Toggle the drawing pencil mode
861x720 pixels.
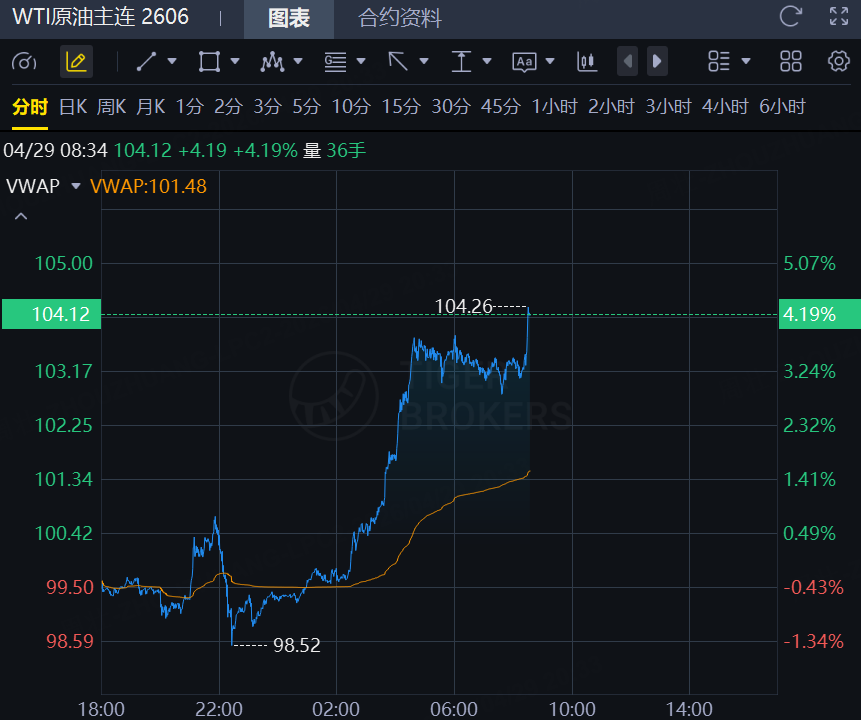(x=76, y=62)
